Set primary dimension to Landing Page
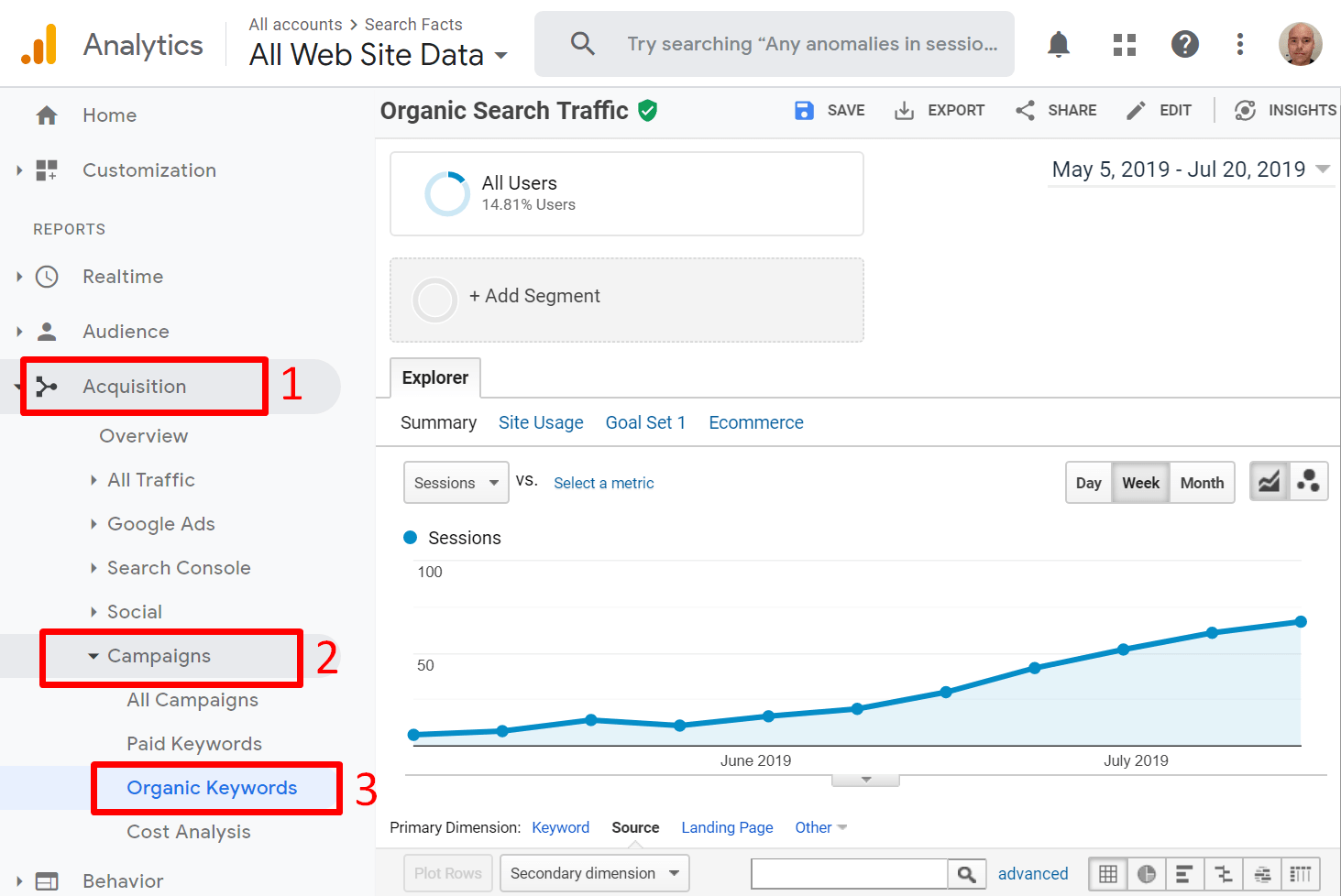The image size is (1341, 896). click(x=728, y=827)
